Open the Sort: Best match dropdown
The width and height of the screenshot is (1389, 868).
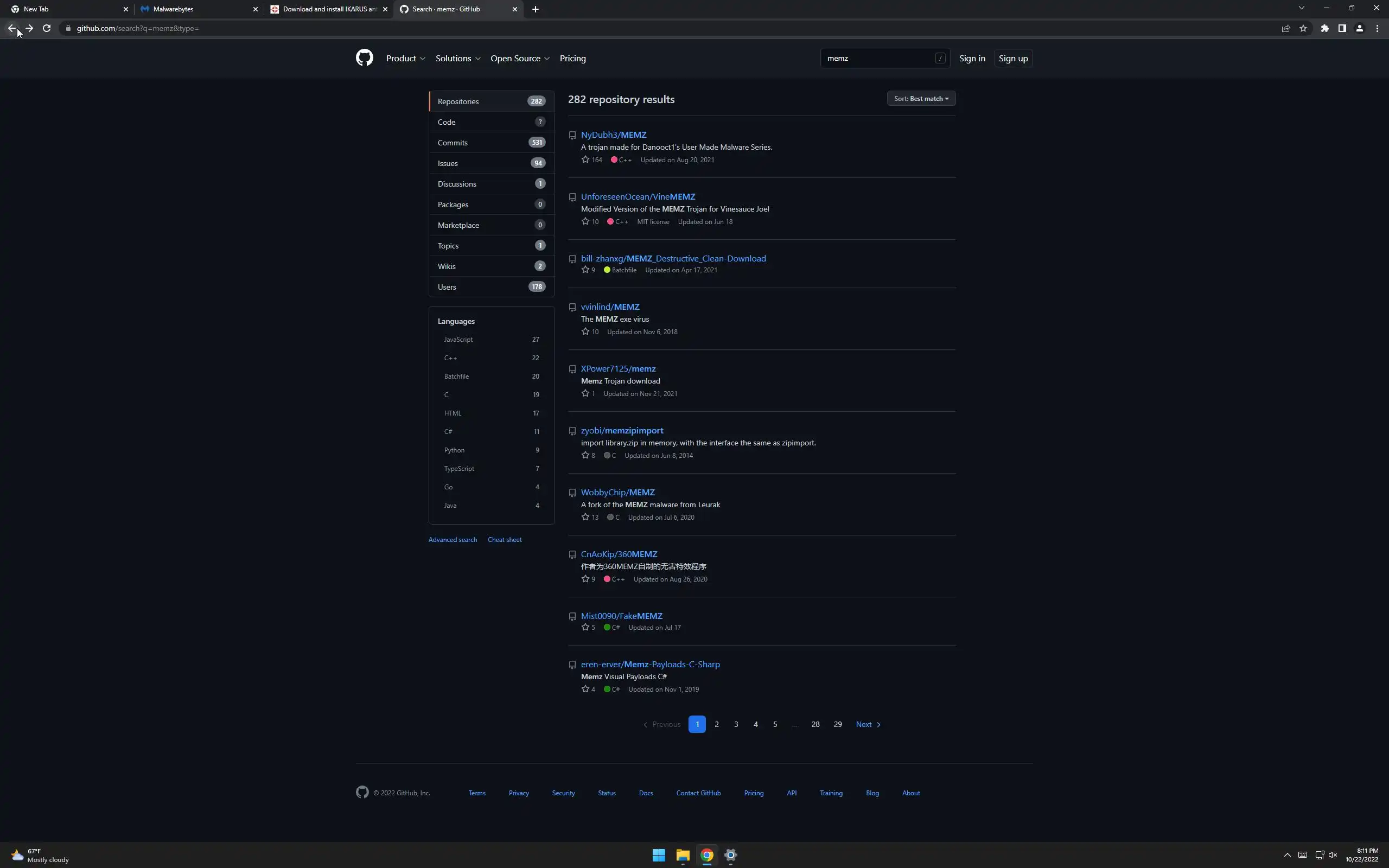(x=921, y=98)
